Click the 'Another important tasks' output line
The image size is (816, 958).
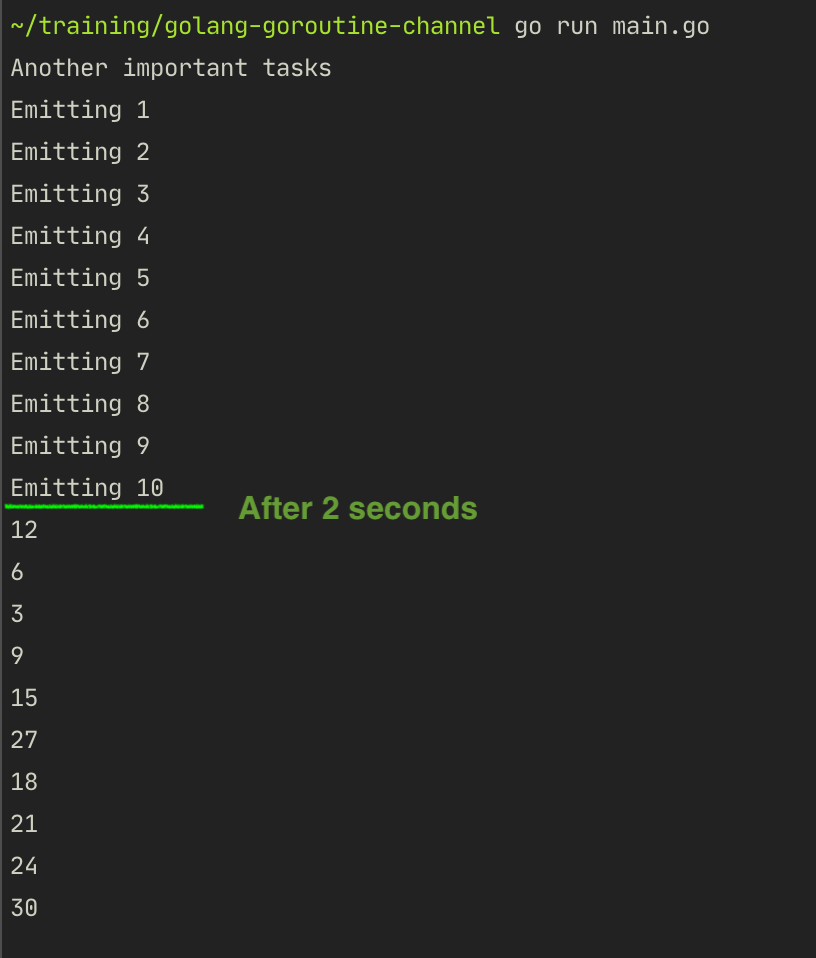coord(171,68)
